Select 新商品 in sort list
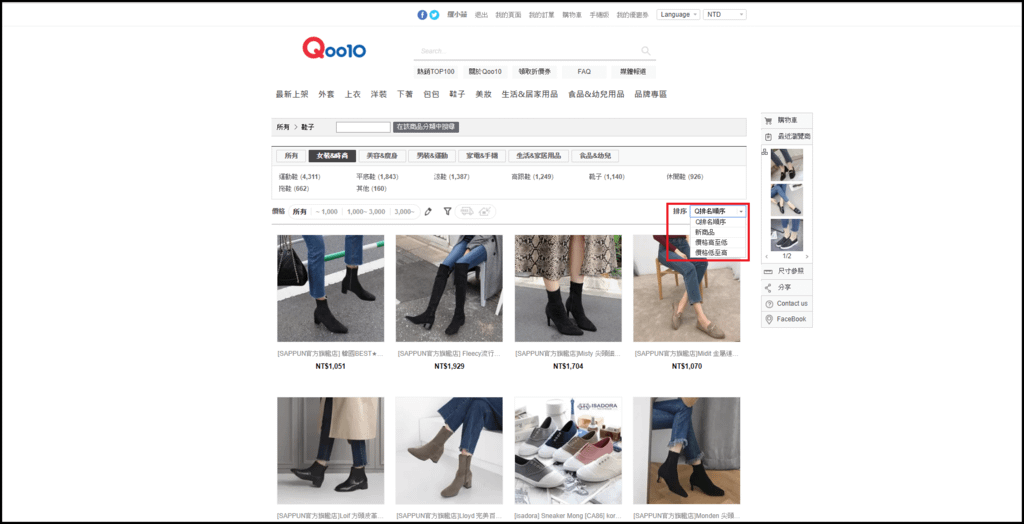The width and height of the screenshot is (1024, 524). 718,232
